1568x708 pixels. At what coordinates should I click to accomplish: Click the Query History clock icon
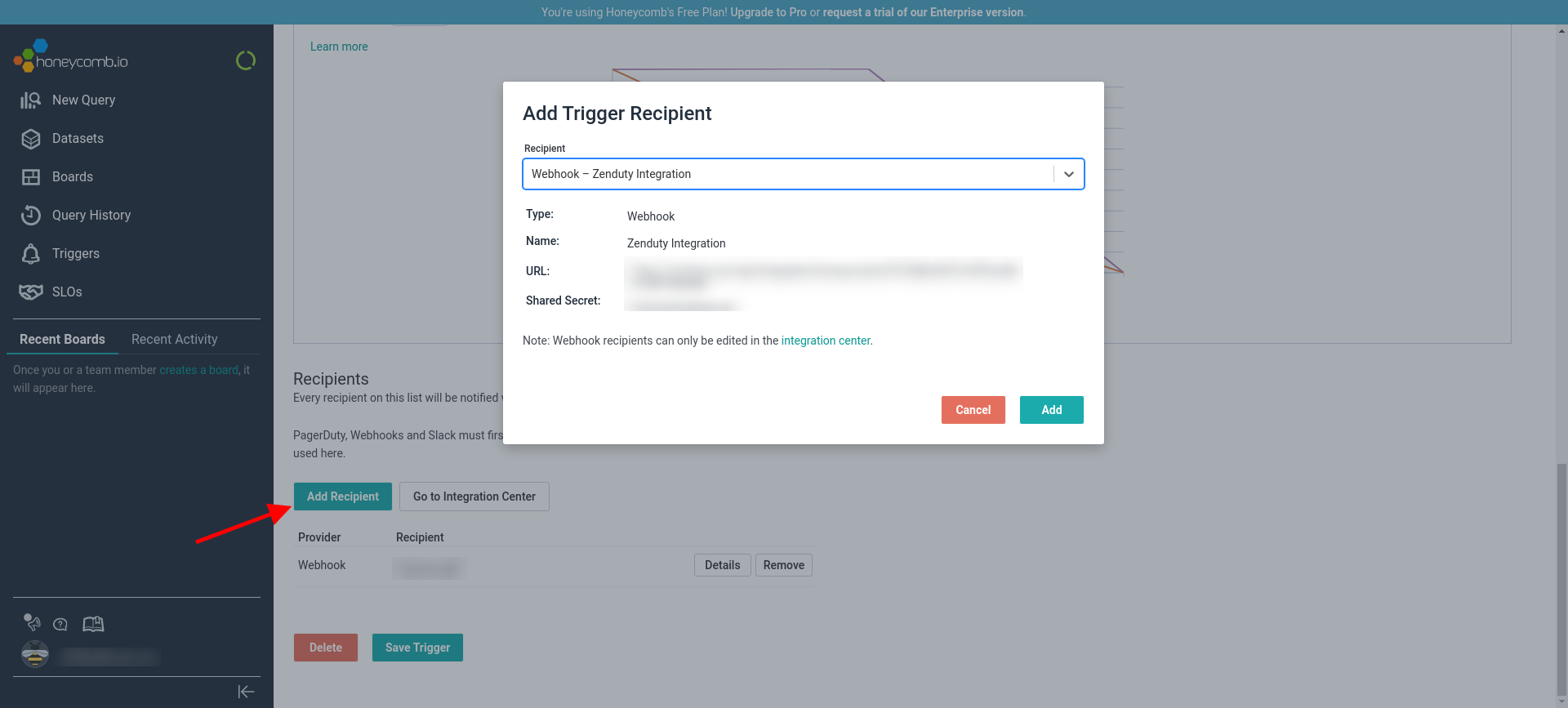[31, 216]
